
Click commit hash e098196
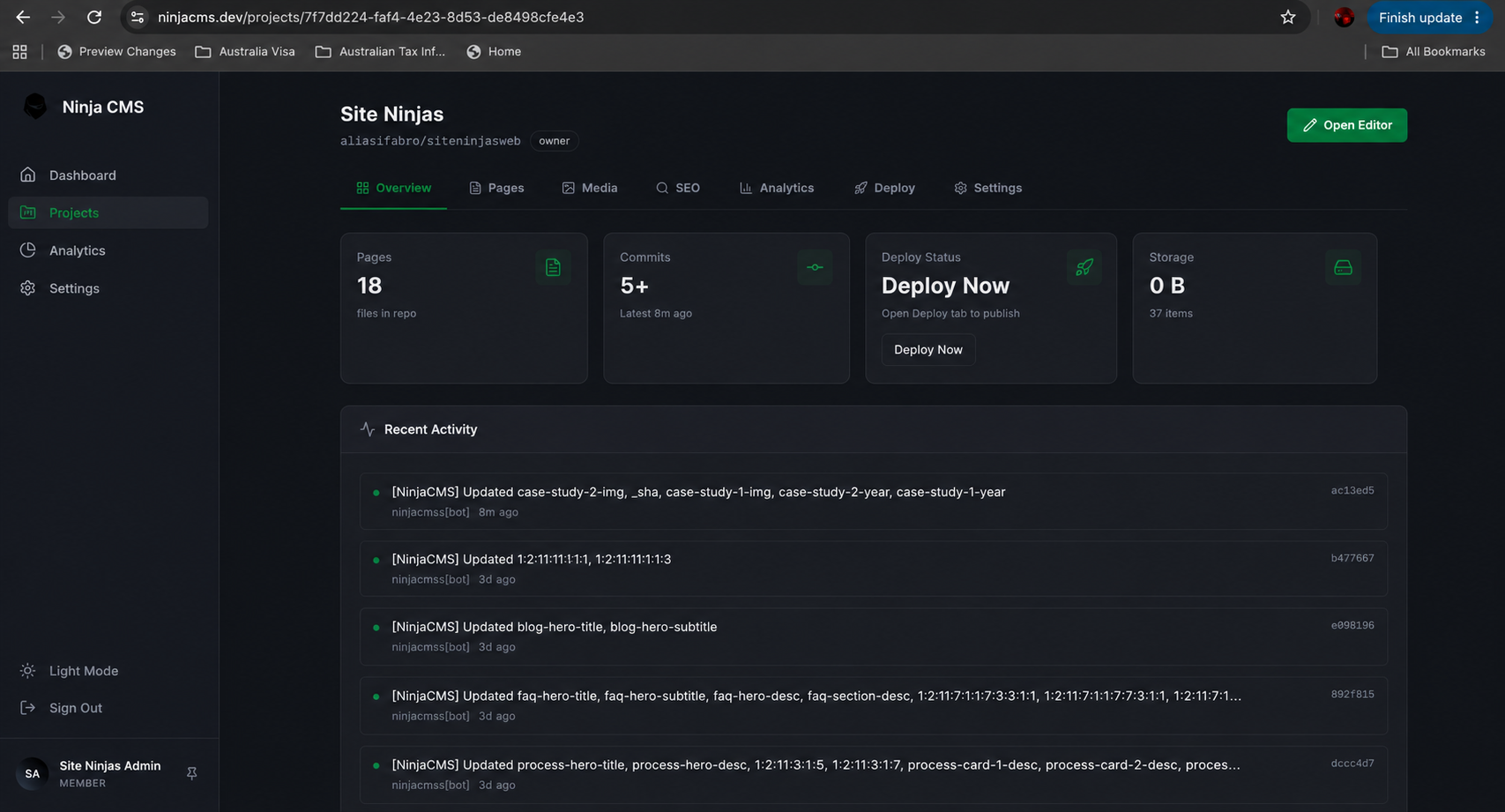[x=1352, y=625]
